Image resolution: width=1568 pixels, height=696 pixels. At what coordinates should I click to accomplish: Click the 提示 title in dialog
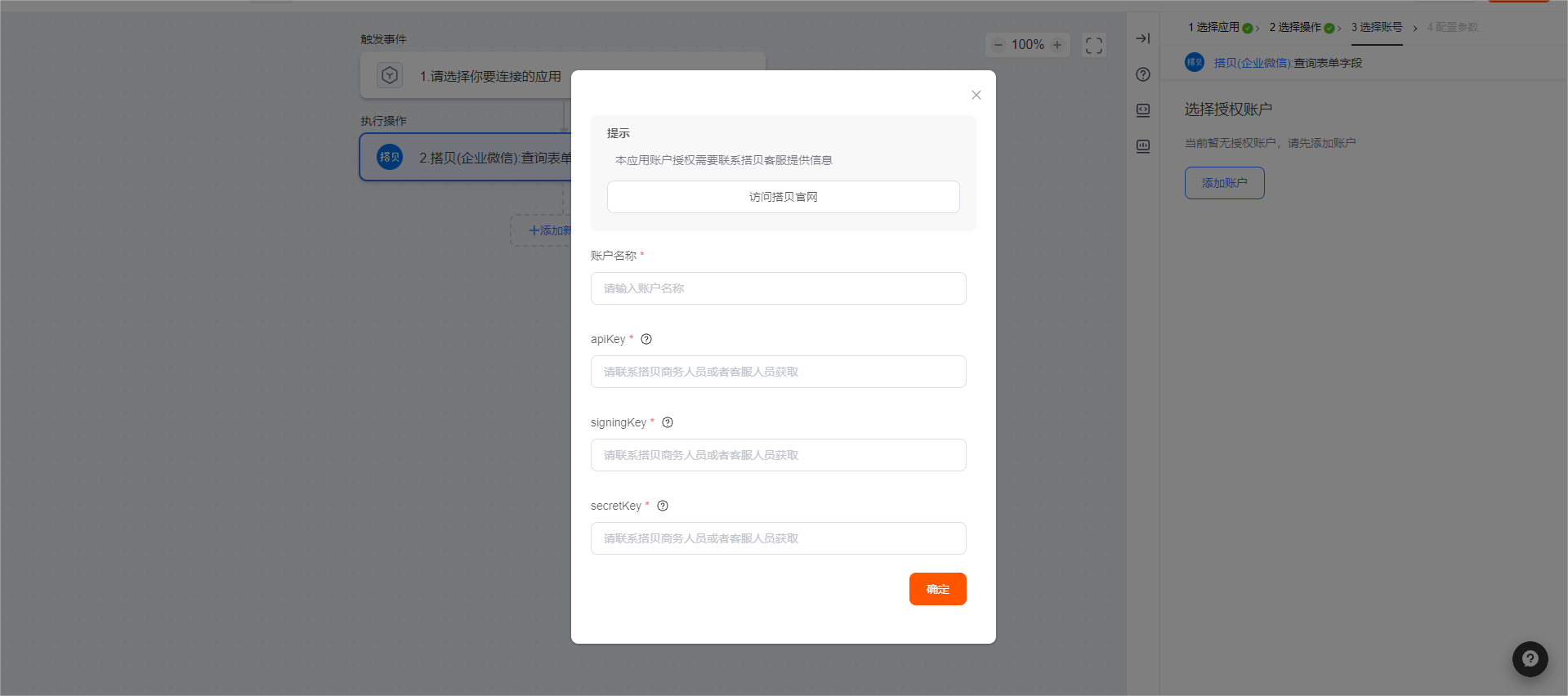click(619, 133)
